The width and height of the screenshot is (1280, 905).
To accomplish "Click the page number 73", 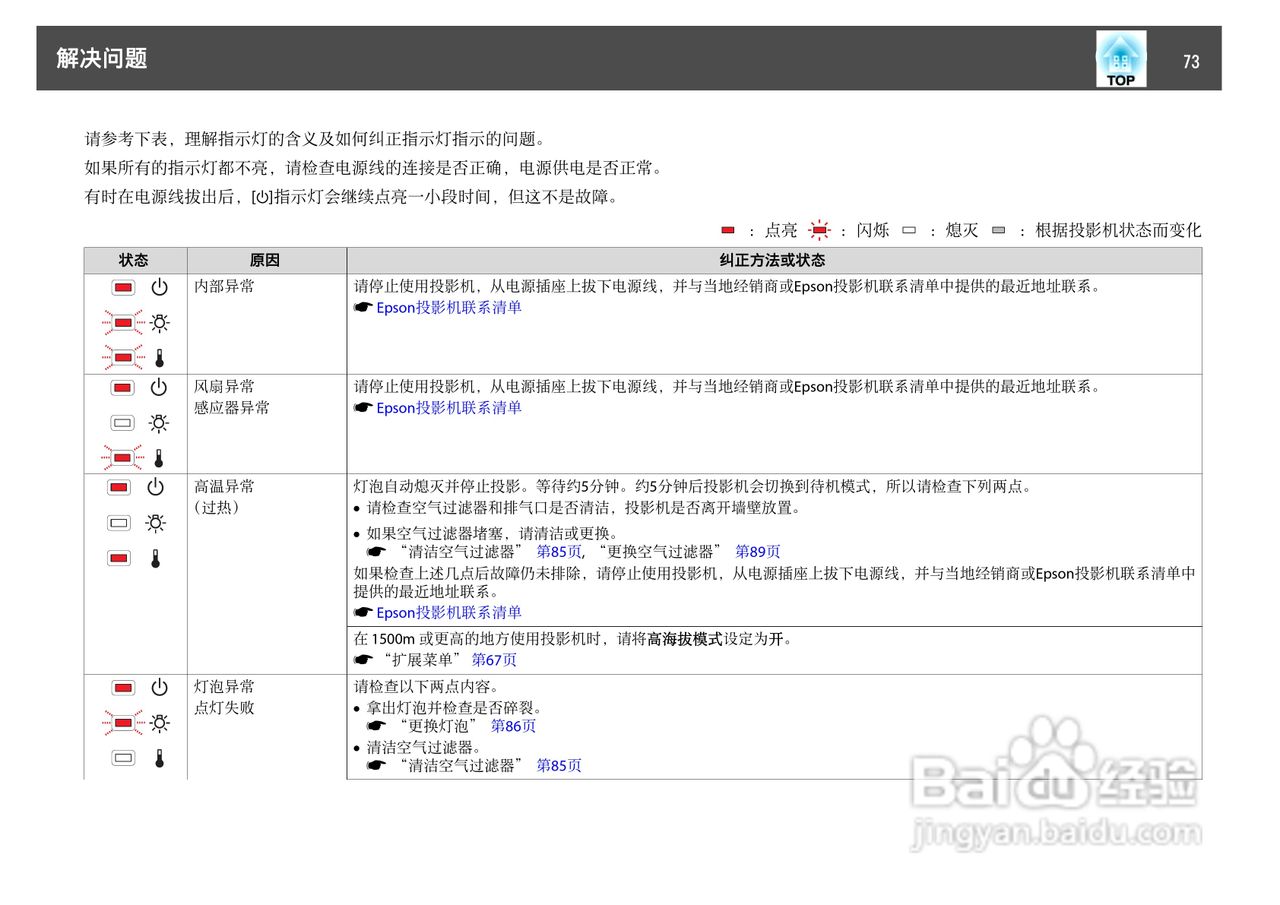I will 1191,62.
